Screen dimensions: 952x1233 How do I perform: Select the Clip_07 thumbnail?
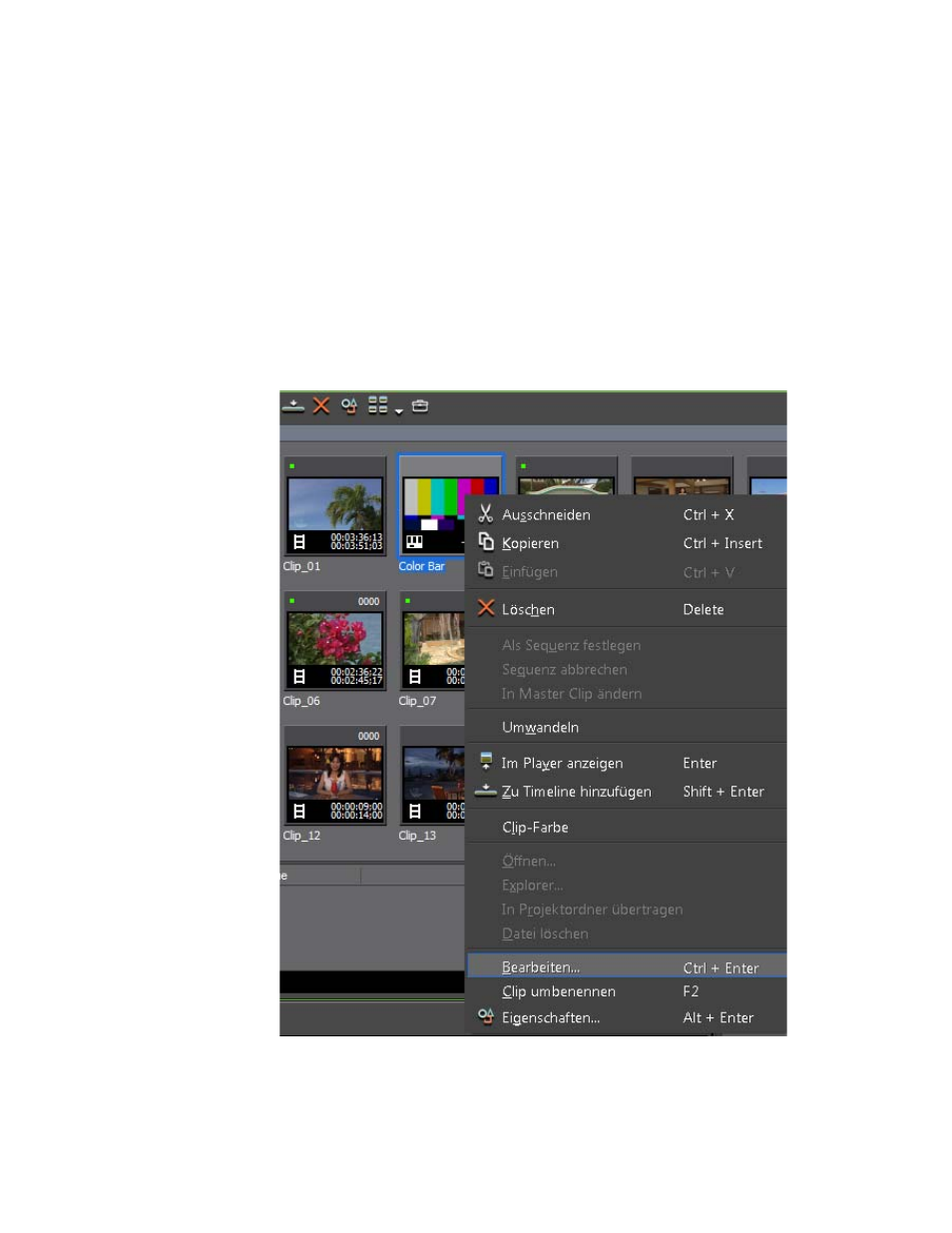[432, 640]
